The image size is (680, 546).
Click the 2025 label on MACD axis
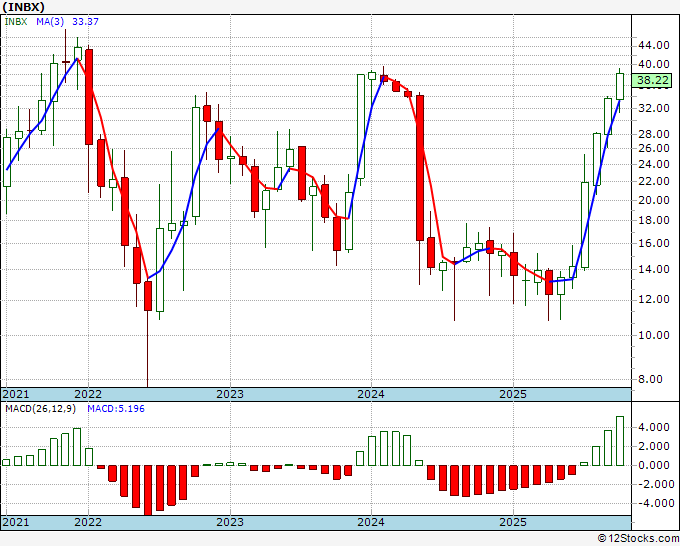(513, 522)
